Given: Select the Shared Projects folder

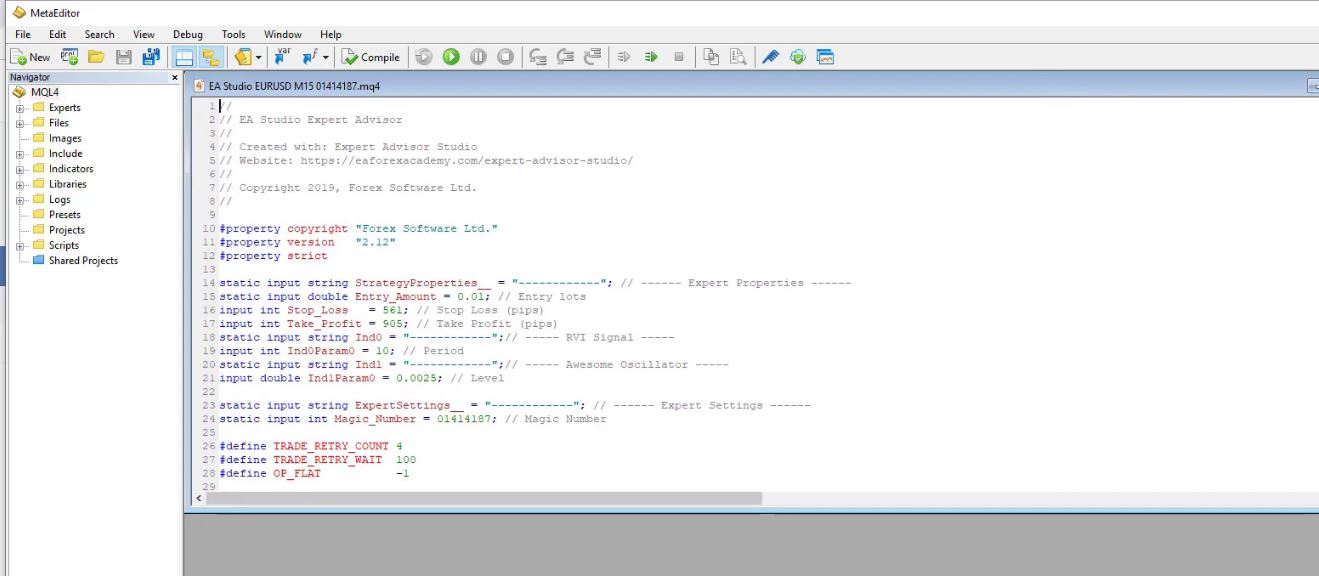Looking at the screenshot, I should (x=83, y=261).
